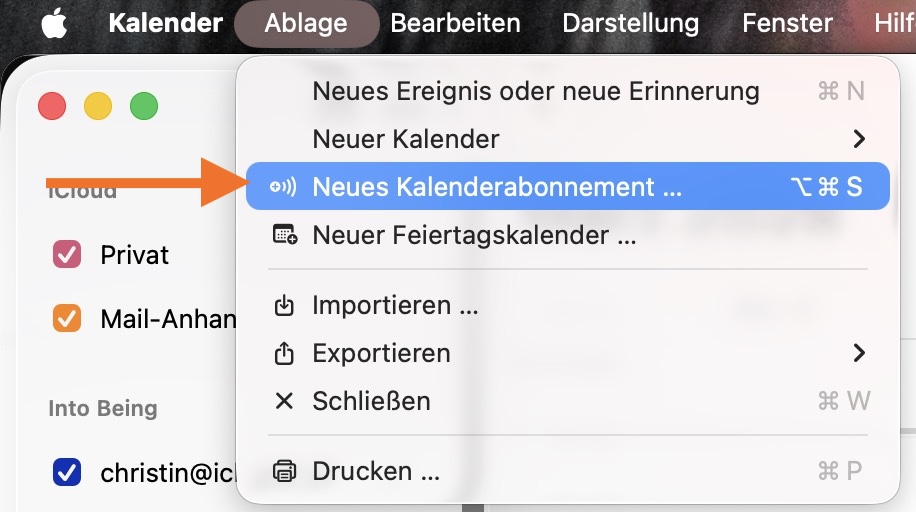Open the Fenster menu
916x512 pixels.
787,23
